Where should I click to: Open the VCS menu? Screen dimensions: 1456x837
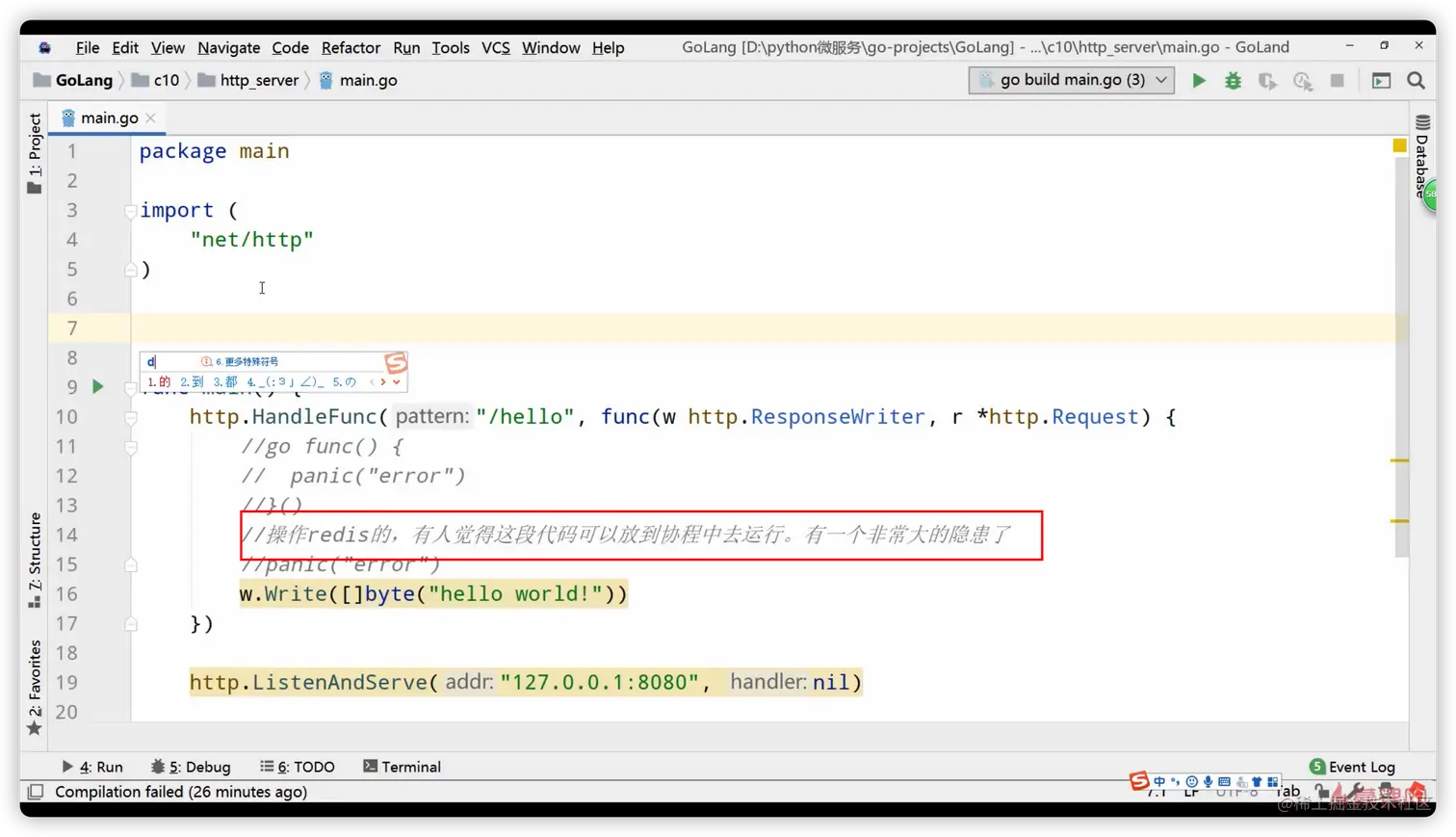pos(496,47)
